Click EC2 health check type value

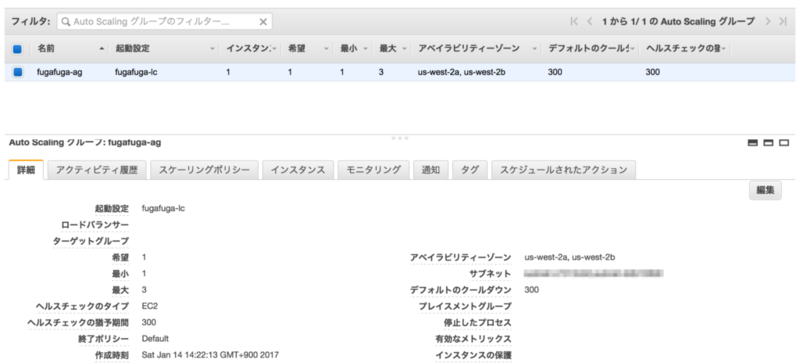click(150, 306)
